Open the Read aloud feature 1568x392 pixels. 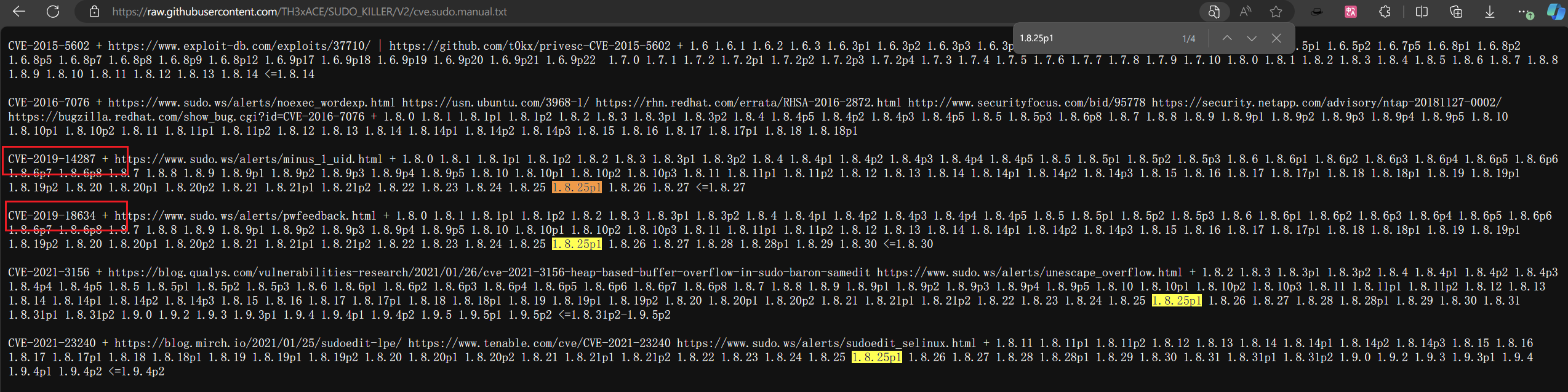point(1246,12)
